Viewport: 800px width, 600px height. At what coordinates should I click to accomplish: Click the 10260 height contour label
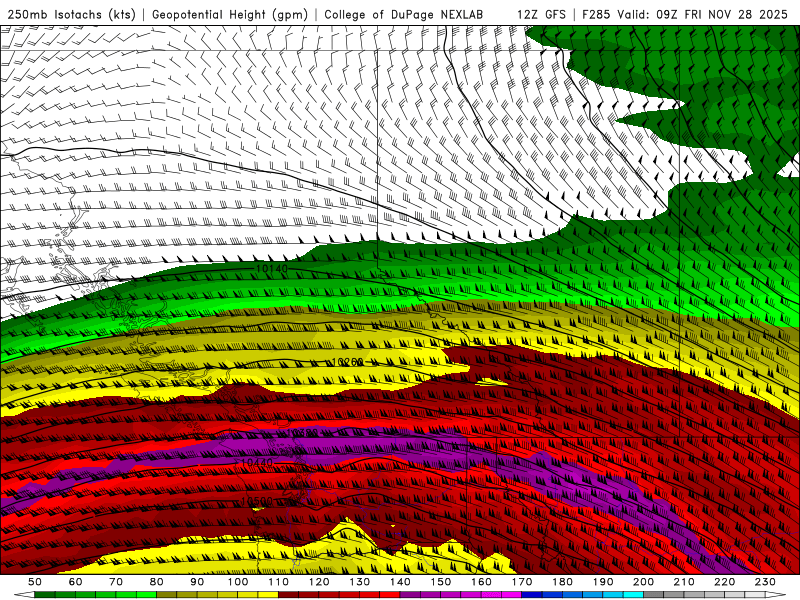tap(347, 362)
